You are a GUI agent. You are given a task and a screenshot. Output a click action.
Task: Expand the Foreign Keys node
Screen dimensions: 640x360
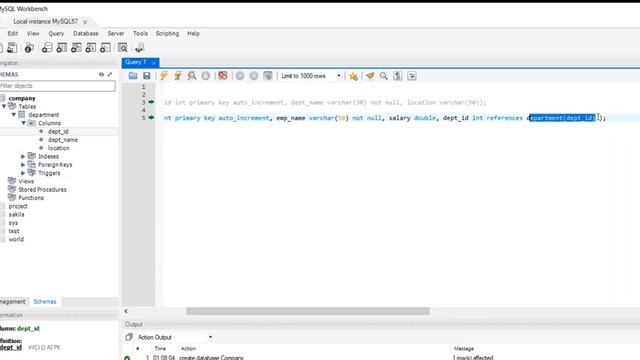[x=23, y=164]
